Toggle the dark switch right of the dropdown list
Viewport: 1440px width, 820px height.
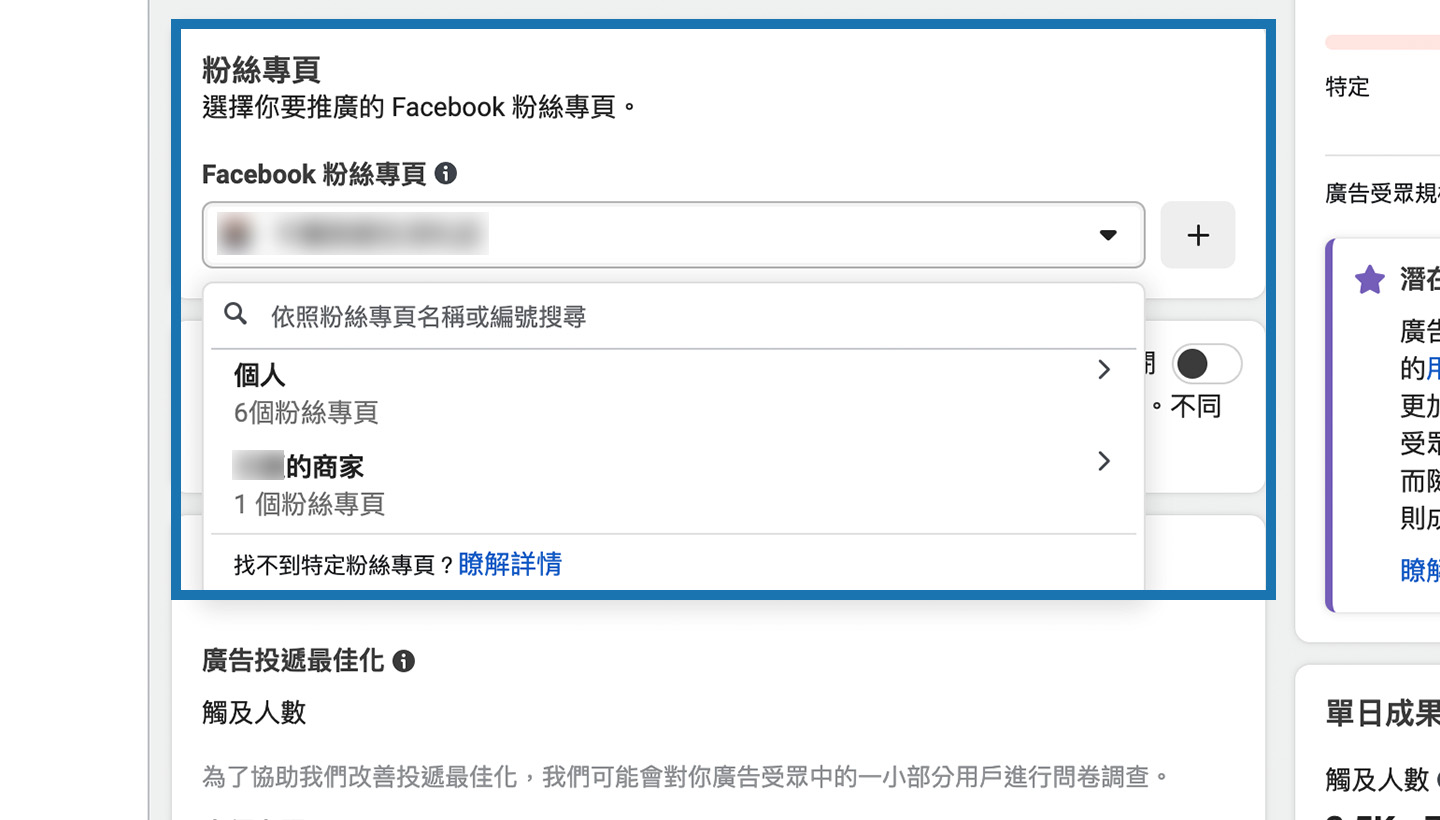click(1206, 364)
